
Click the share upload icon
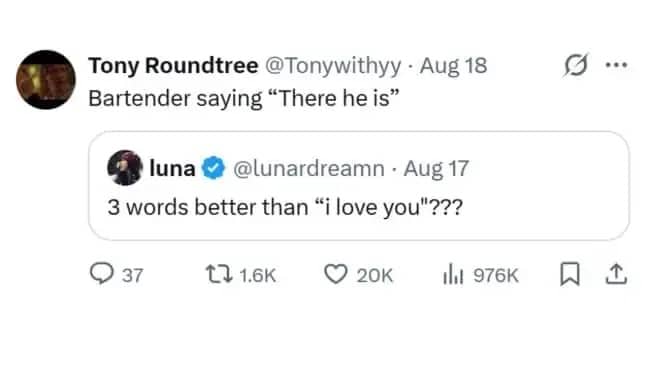616,274
